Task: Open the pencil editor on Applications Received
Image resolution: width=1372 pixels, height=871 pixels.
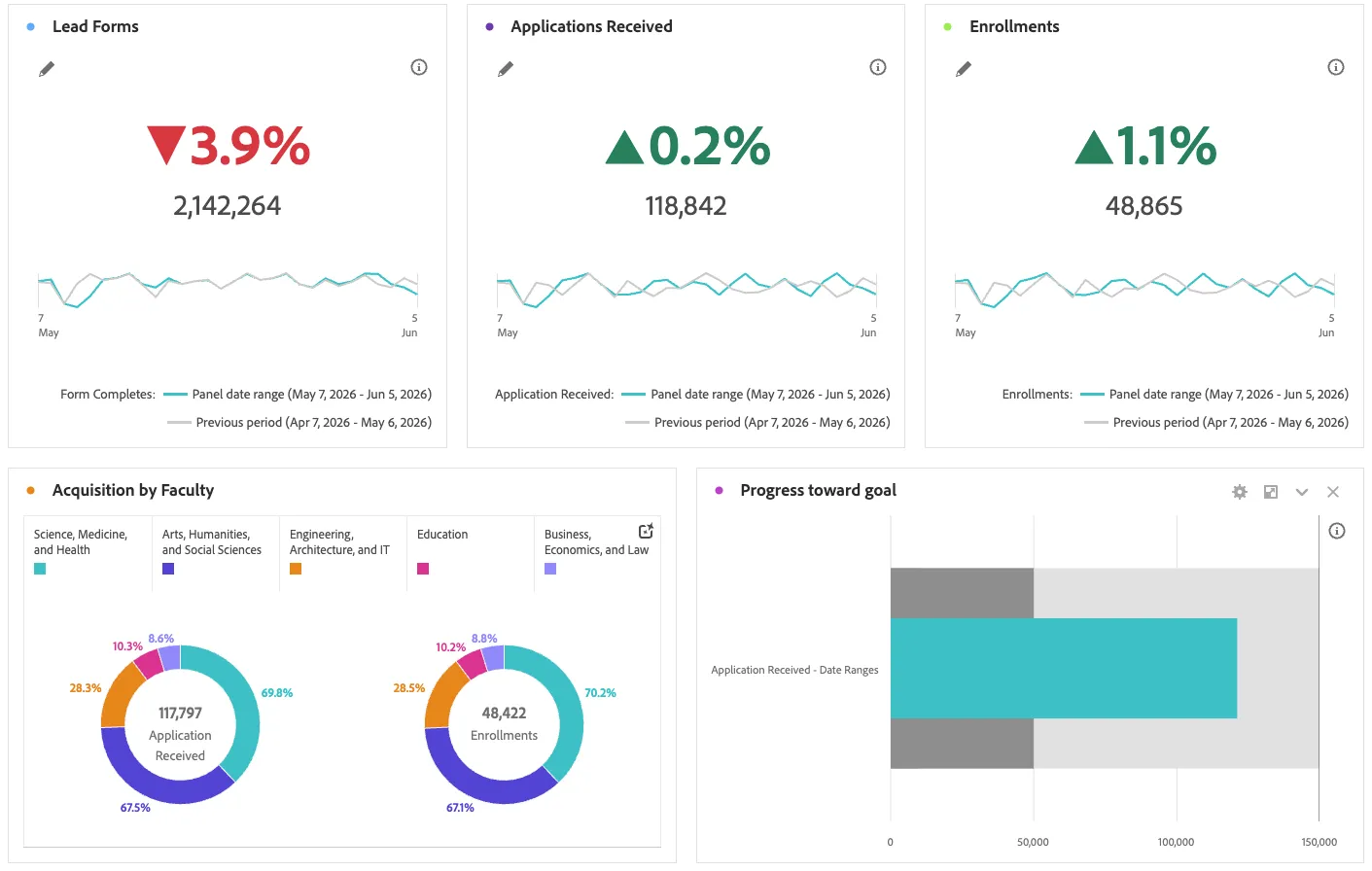Action: tap(506, 69)
